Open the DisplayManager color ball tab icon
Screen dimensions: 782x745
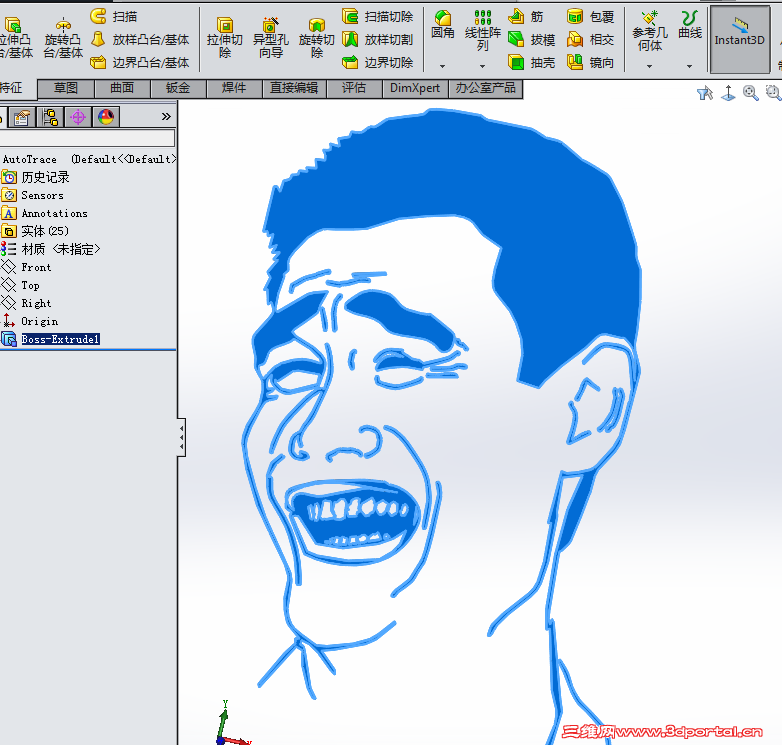(106, 117)
